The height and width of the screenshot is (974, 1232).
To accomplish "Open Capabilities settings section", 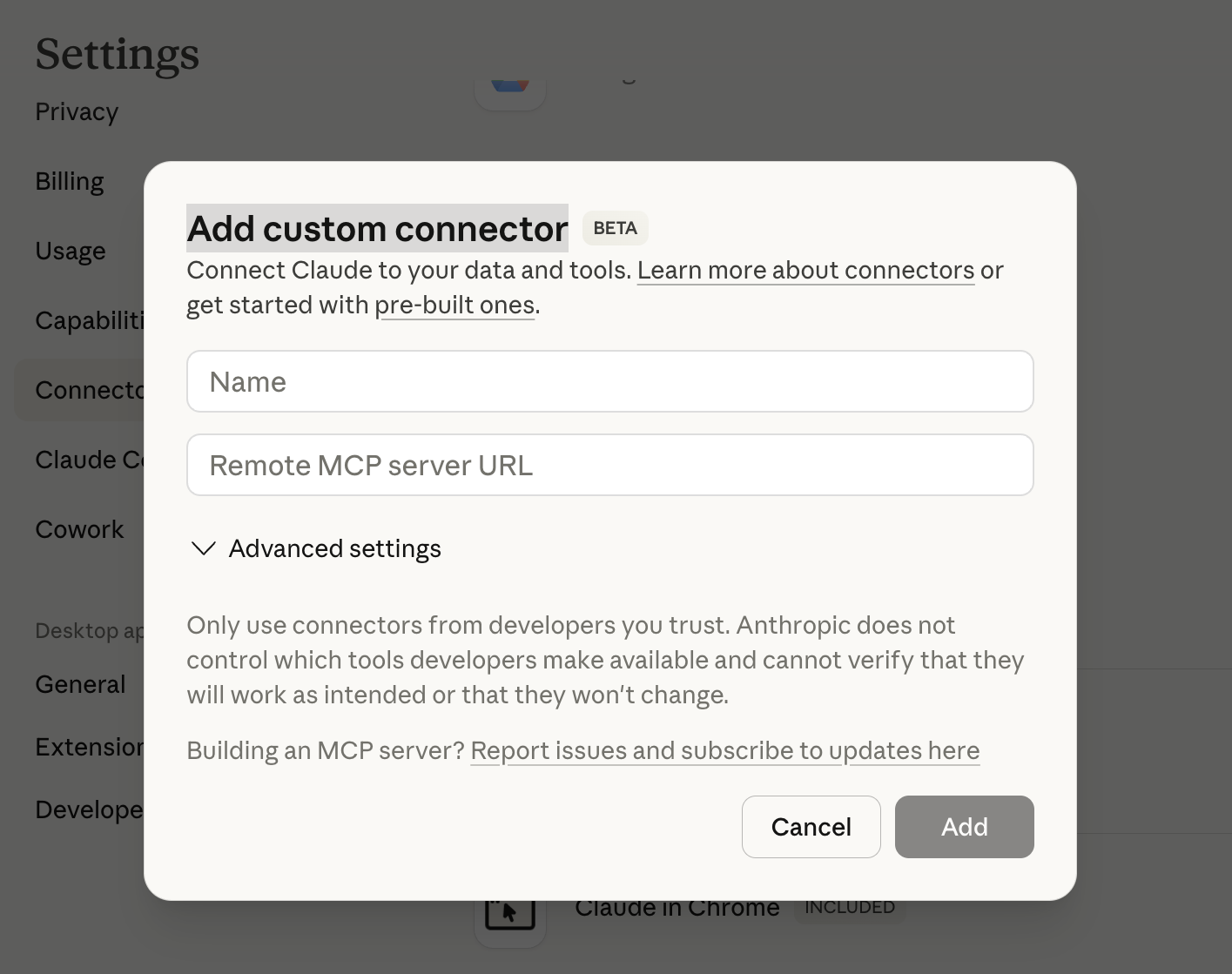I will [89, 321].
